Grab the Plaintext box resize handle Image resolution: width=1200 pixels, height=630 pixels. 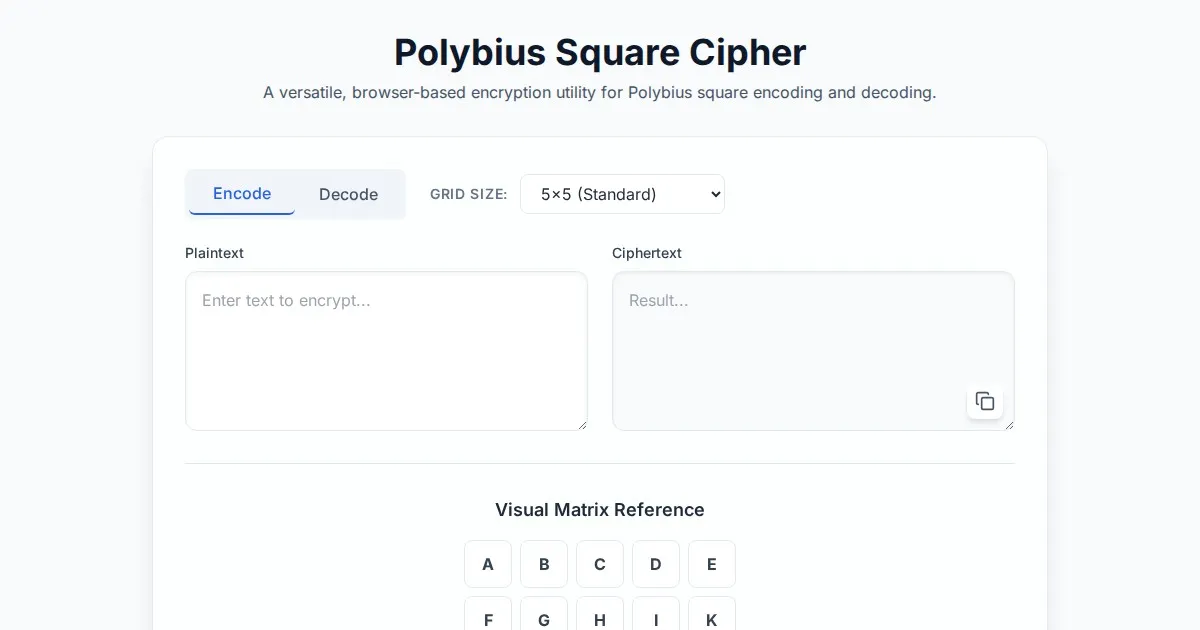point(582,425)
